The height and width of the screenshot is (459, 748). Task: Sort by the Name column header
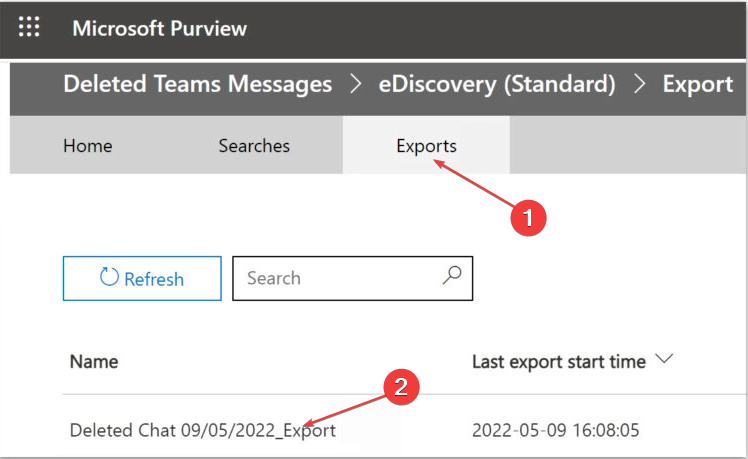pos(94,361)
